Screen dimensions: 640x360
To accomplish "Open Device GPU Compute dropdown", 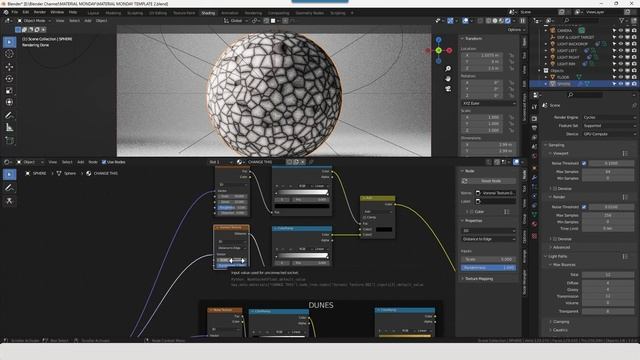I will 609,134.
